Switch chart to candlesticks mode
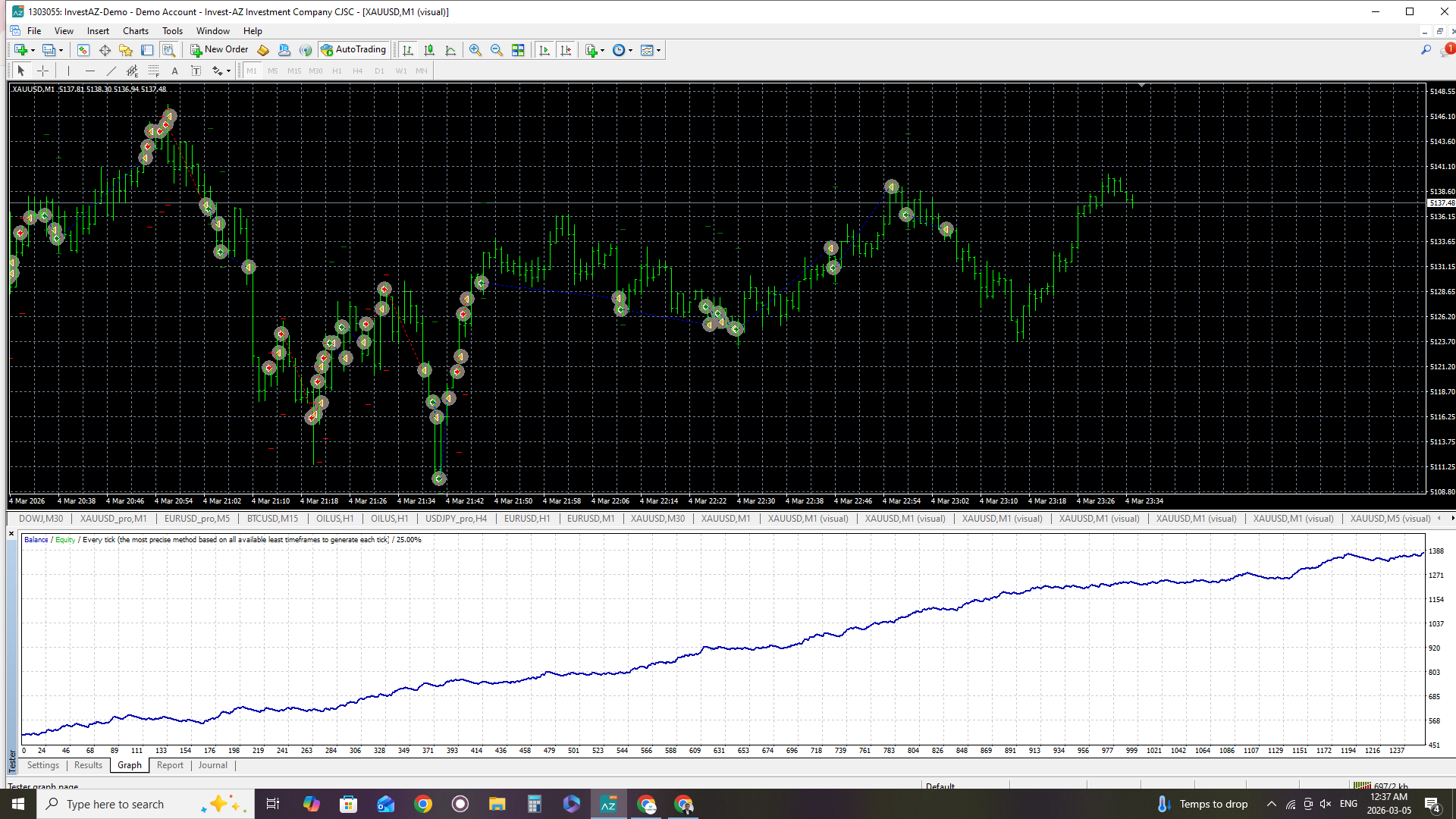The width and height of the screenshot is (1456, 819). pos(429,50)
